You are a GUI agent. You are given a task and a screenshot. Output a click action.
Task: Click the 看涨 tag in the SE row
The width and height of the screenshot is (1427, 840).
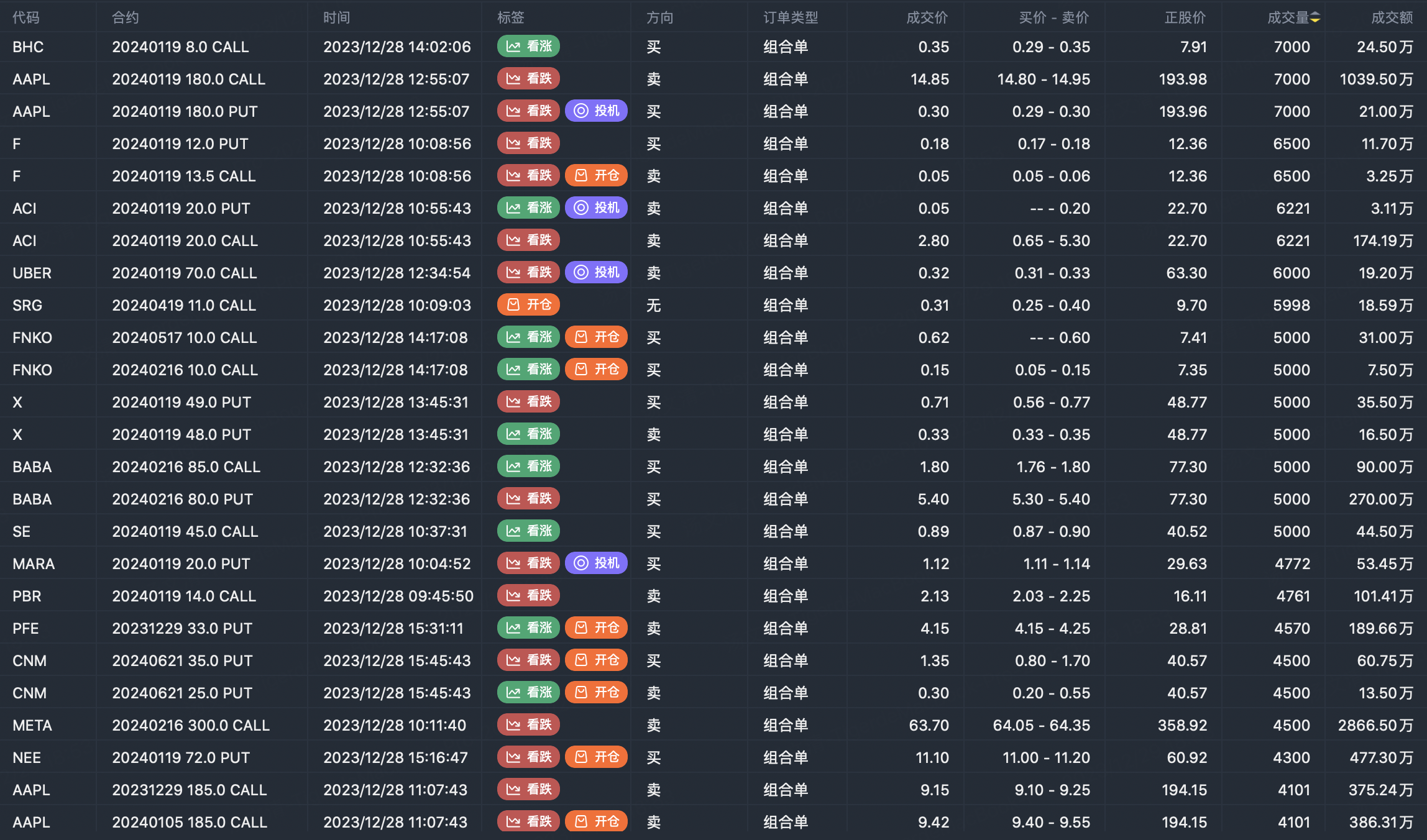coord(528,531)
